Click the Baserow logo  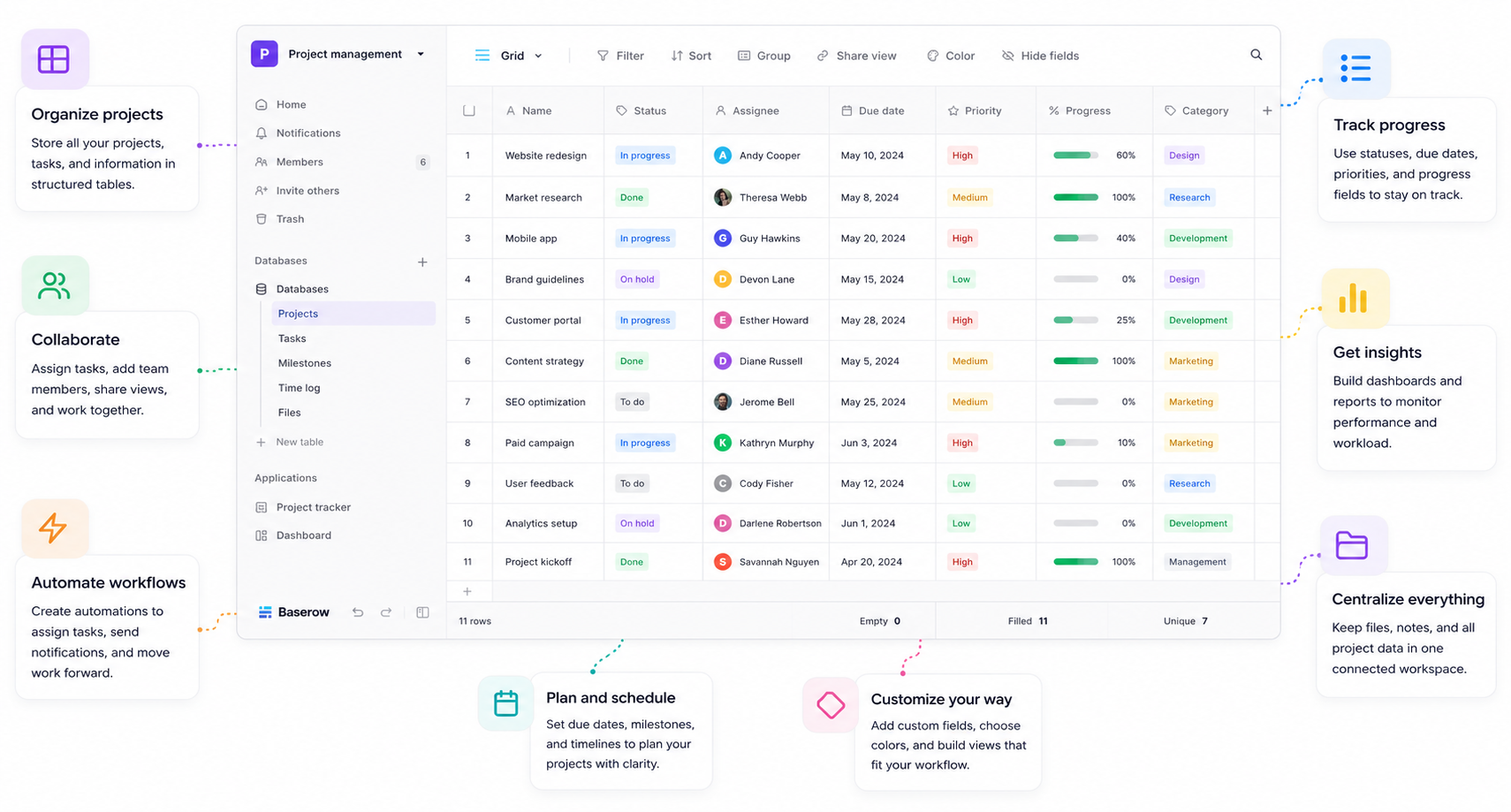coord(293,612)
